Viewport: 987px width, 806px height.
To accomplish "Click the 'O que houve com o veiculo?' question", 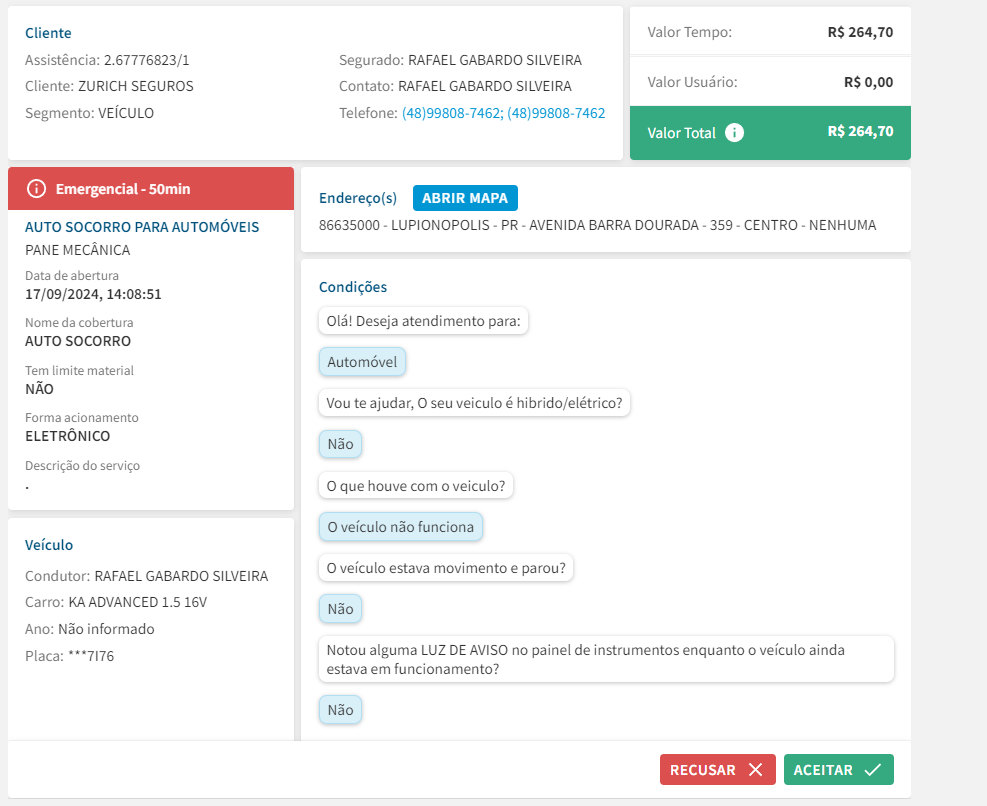I will tap(416, 486).
